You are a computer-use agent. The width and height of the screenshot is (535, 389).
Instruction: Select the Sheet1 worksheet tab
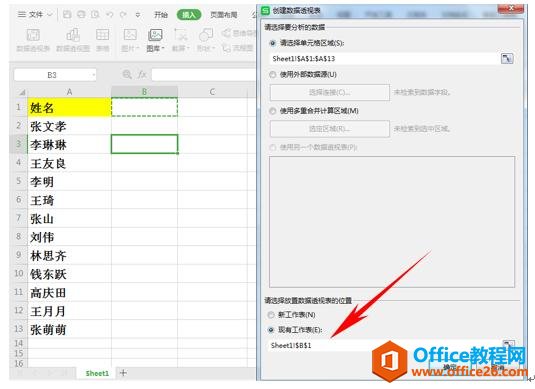tap(97, 373)
